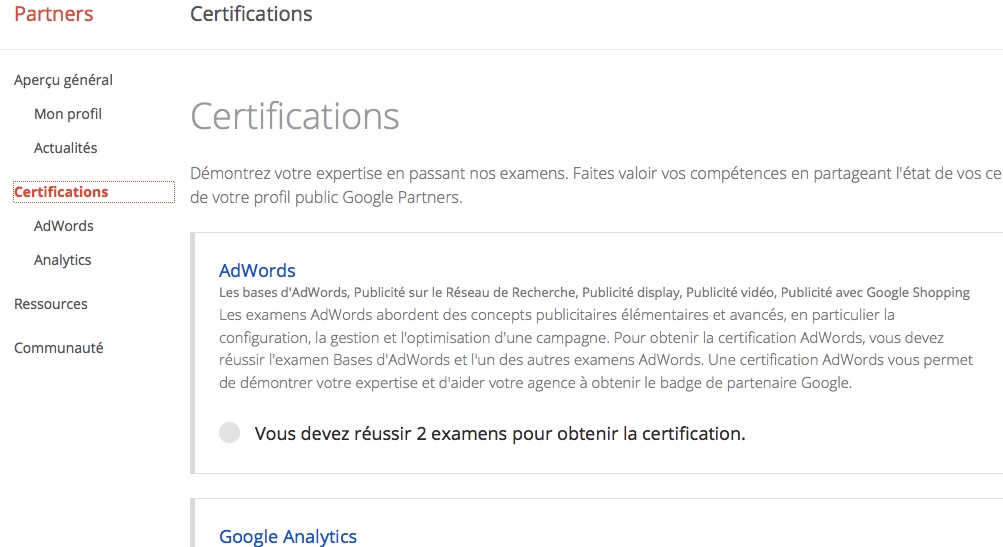Navigate to Ressources in sidebar
Viewport: 1003px width, 547px height.
(x=51, y=304)
